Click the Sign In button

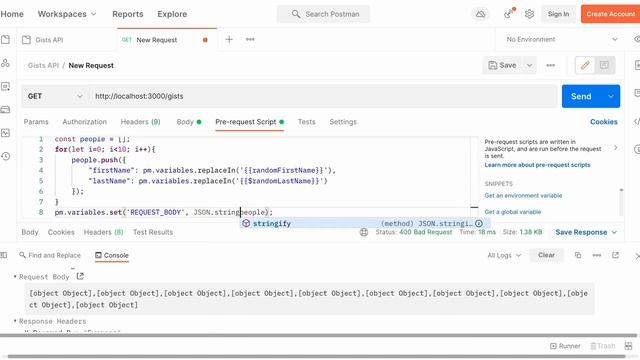click(558, 14)
